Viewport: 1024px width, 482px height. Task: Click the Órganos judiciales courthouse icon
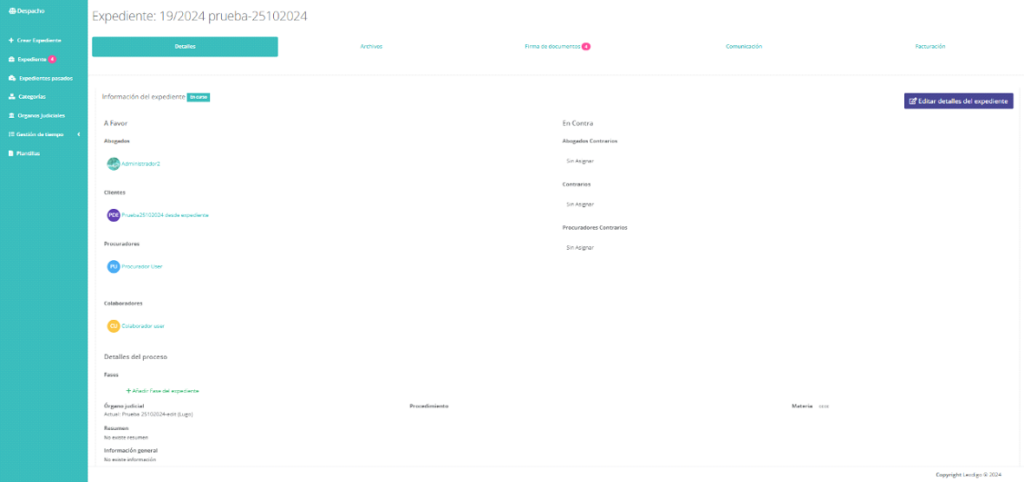[x=11, y=115]
